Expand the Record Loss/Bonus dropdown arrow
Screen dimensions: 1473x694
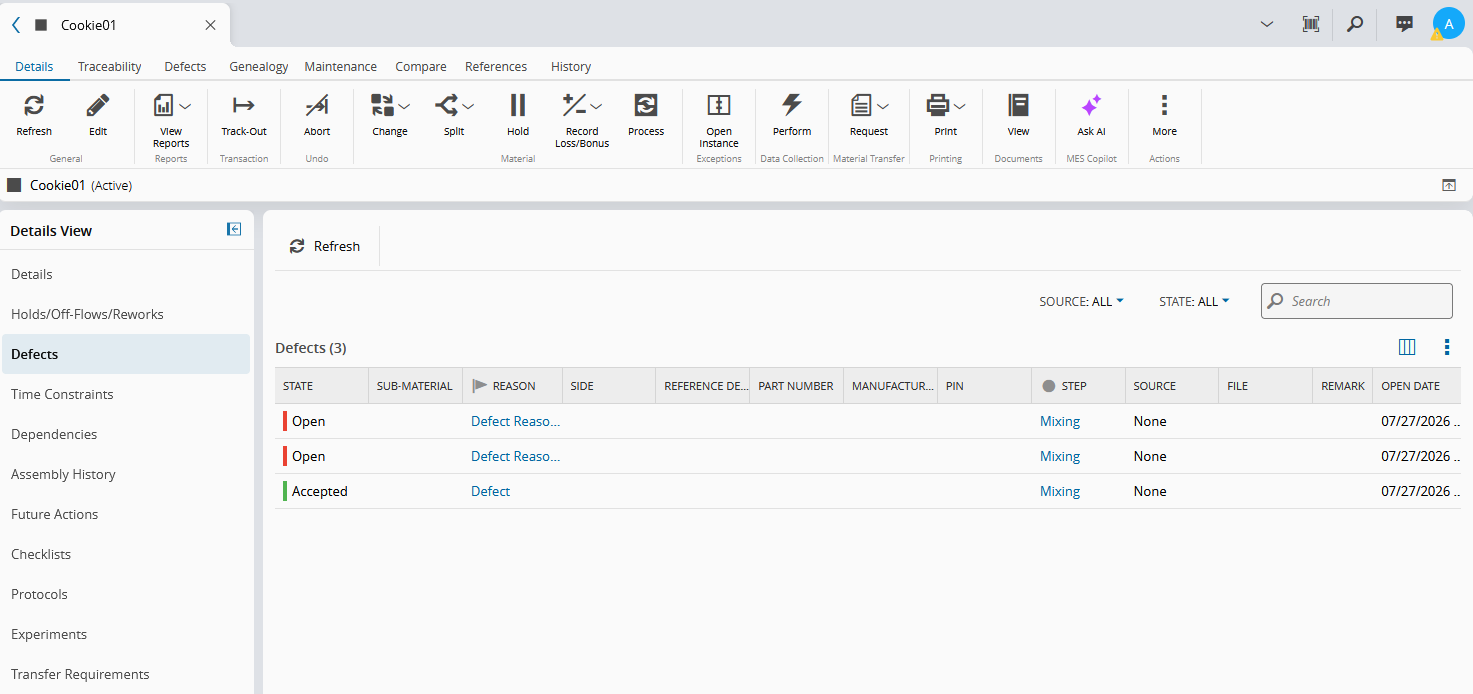pos(596,106)
